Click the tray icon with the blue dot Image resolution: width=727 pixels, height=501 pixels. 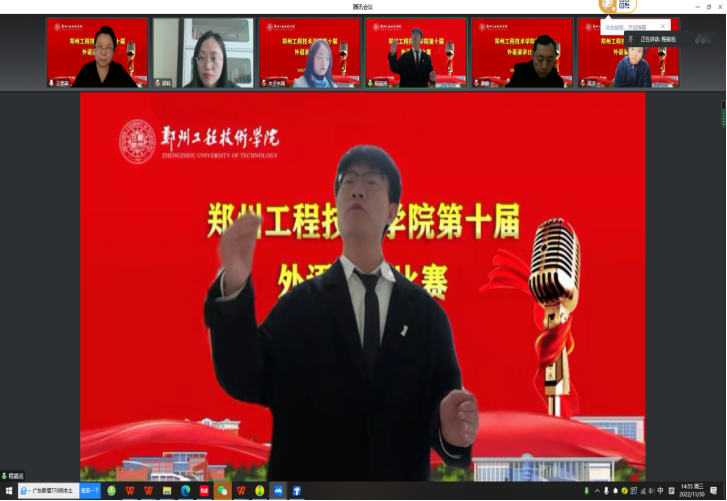(633, 491)
